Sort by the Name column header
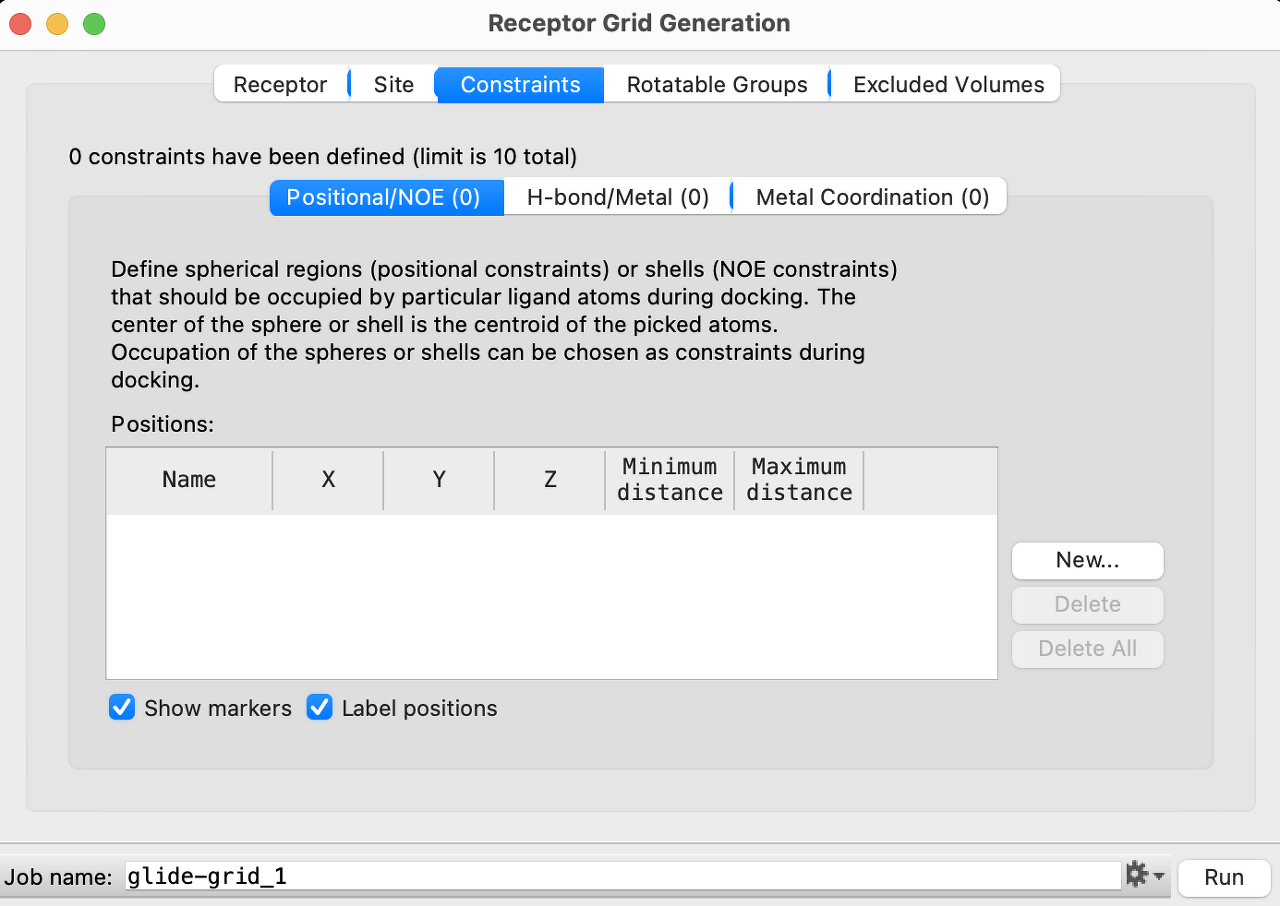The image size is (1280, 906). (189, 480)
